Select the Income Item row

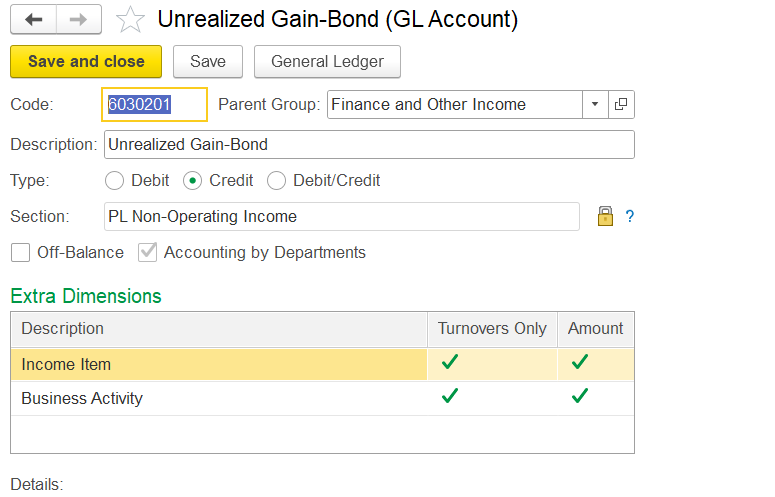coord(322,365)
